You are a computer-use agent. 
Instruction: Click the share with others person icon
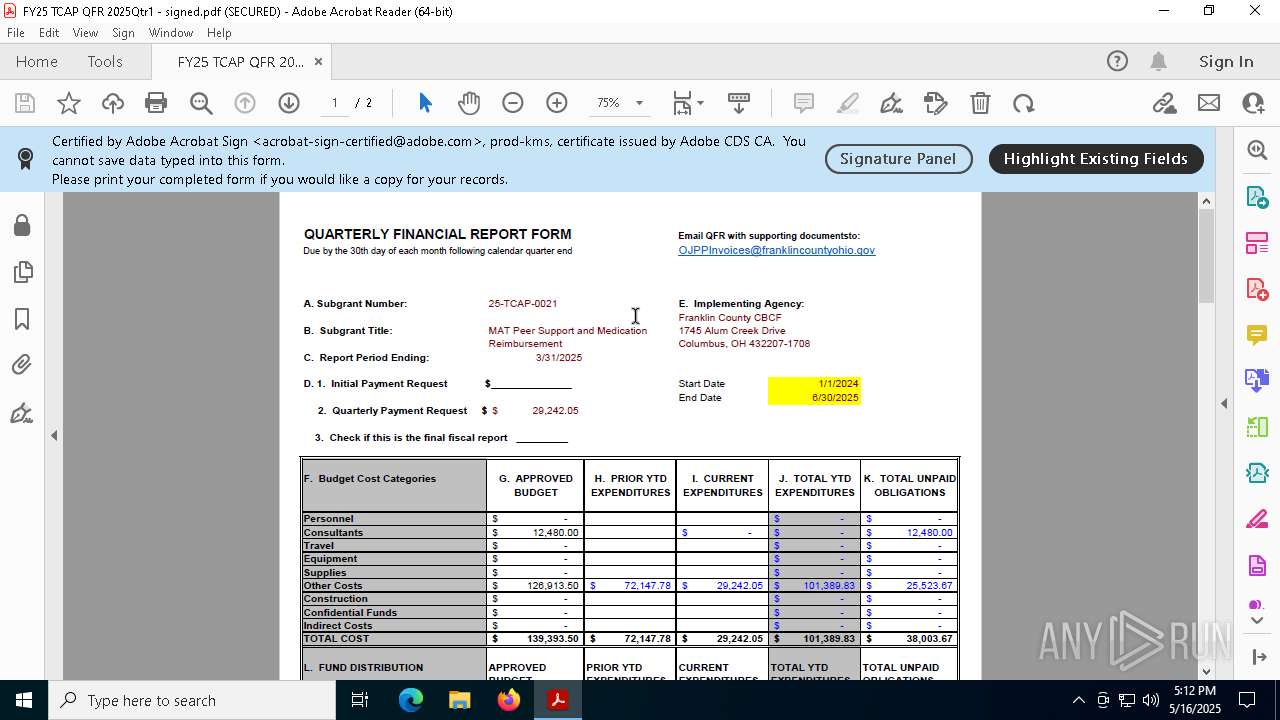click(x=1253, y=103)
